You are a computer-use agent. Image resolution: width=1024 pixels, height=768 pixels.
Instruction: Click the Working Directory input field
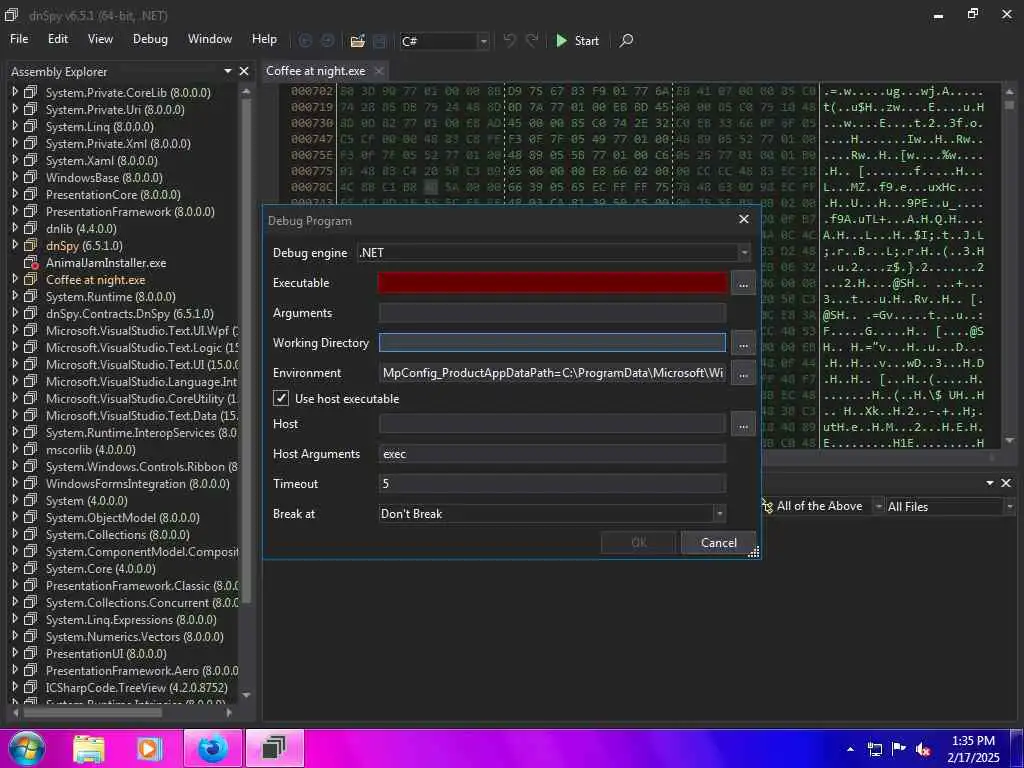point(552,342)
